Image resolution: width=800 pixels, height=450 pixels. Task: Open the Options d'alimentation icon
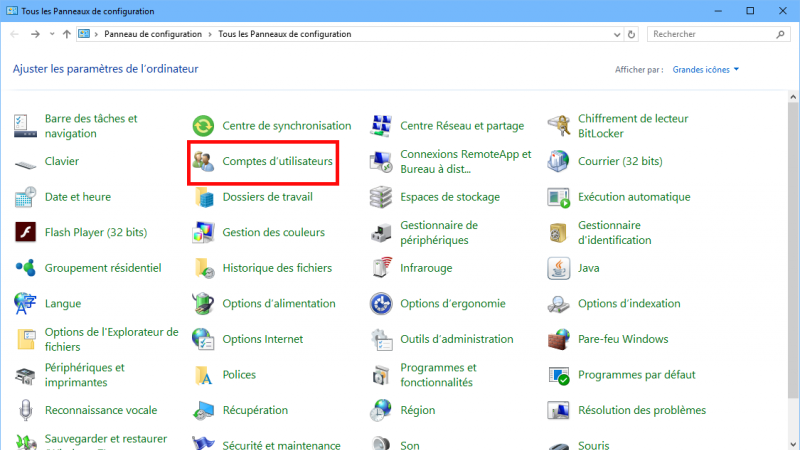204,304
